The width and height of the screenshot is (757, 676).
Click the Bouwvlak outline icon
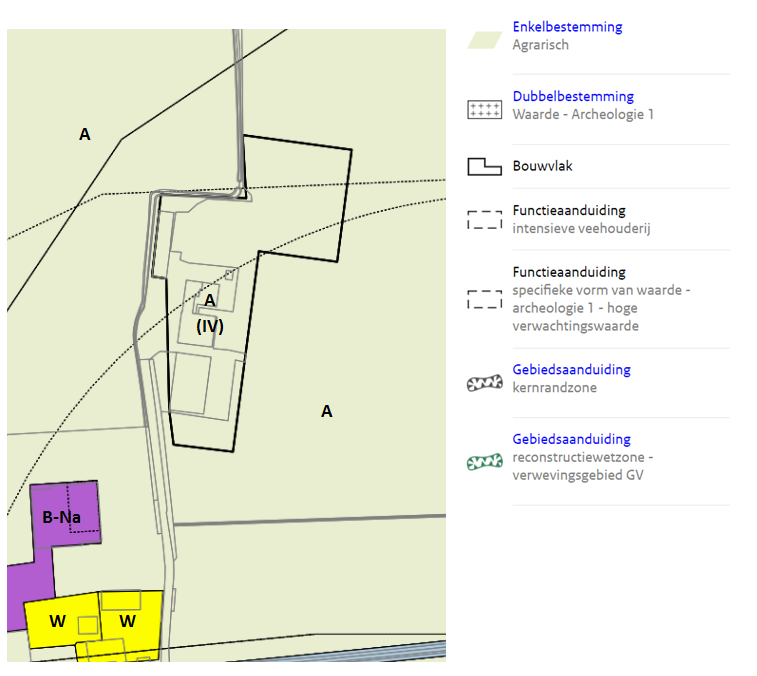point(485,167)
